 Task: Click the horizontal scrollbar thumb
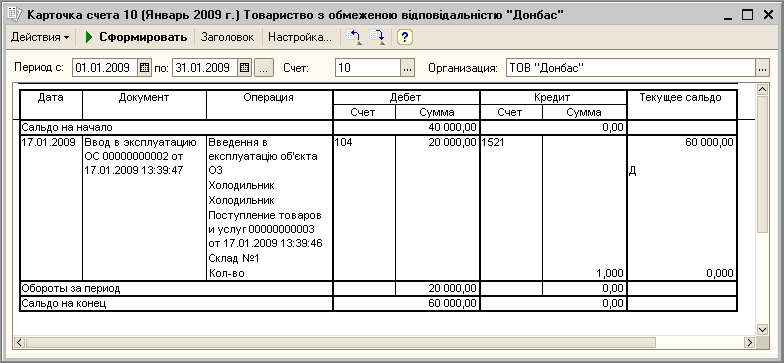point(341,342)
